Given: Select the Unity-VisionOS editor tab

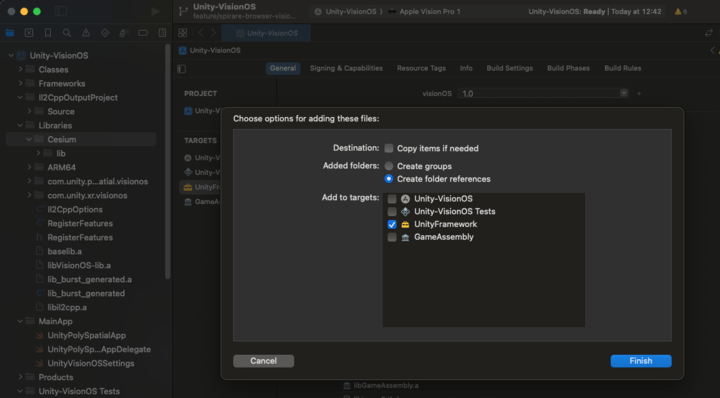Looking at the screenshot, I should tap(266, 33).
